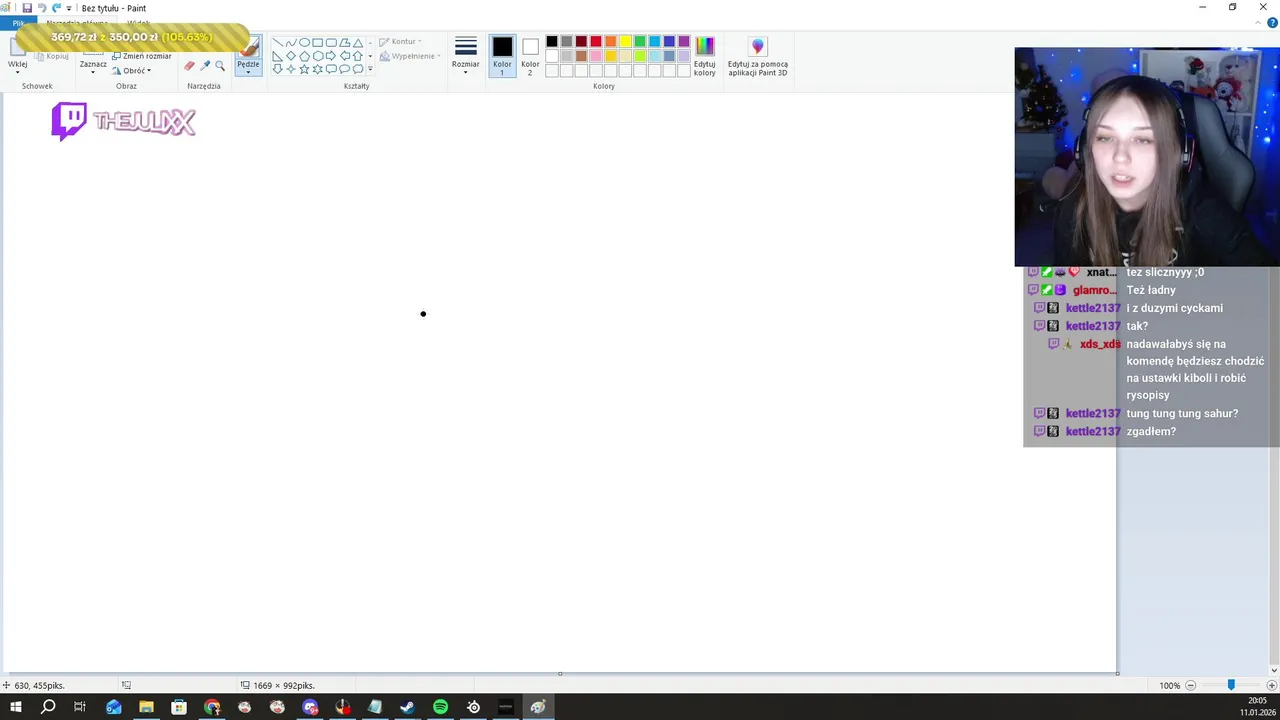Open Paint help with the question mark icon

1272,22
